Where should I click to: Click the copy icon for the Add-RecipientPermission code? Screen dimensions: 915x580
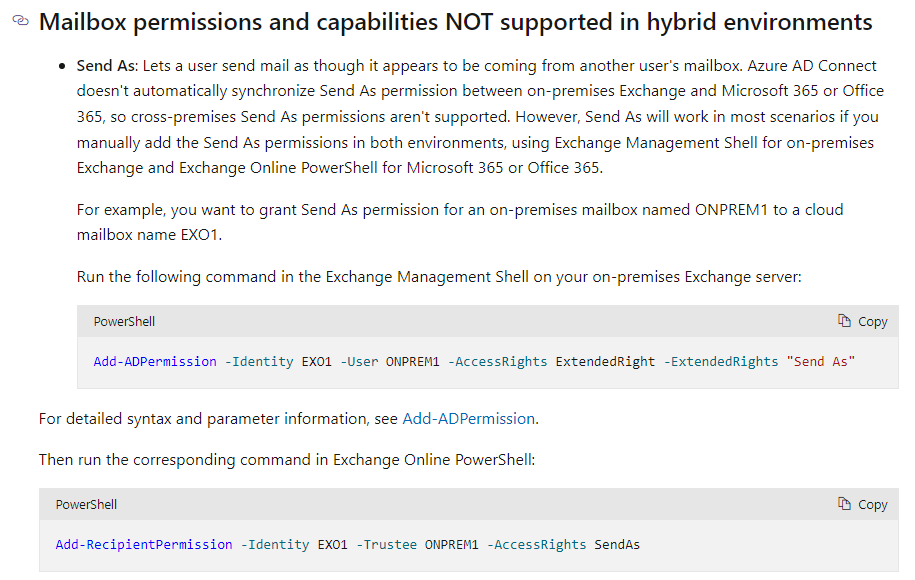844,504
